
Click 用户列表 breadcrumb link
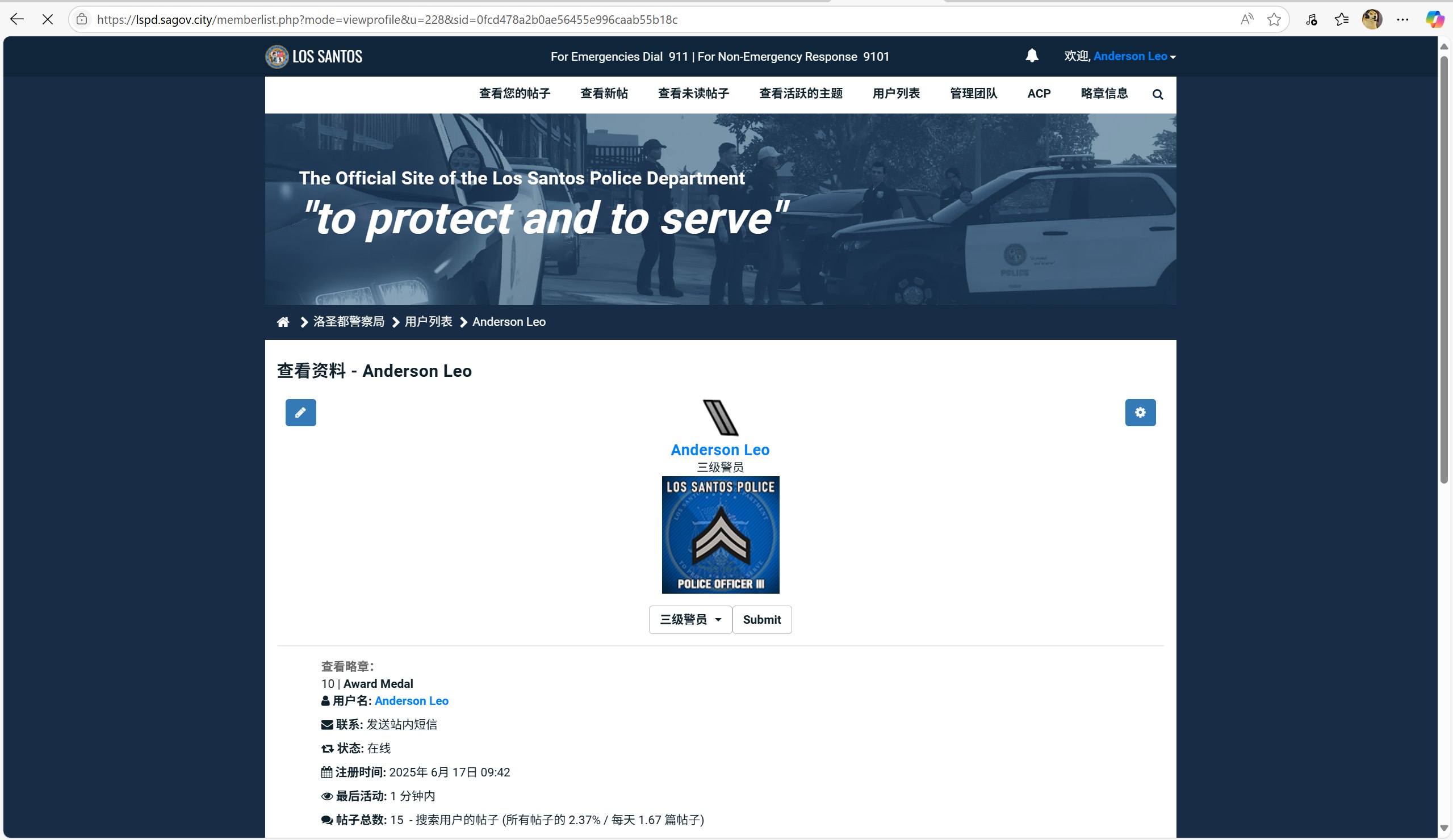428,322
